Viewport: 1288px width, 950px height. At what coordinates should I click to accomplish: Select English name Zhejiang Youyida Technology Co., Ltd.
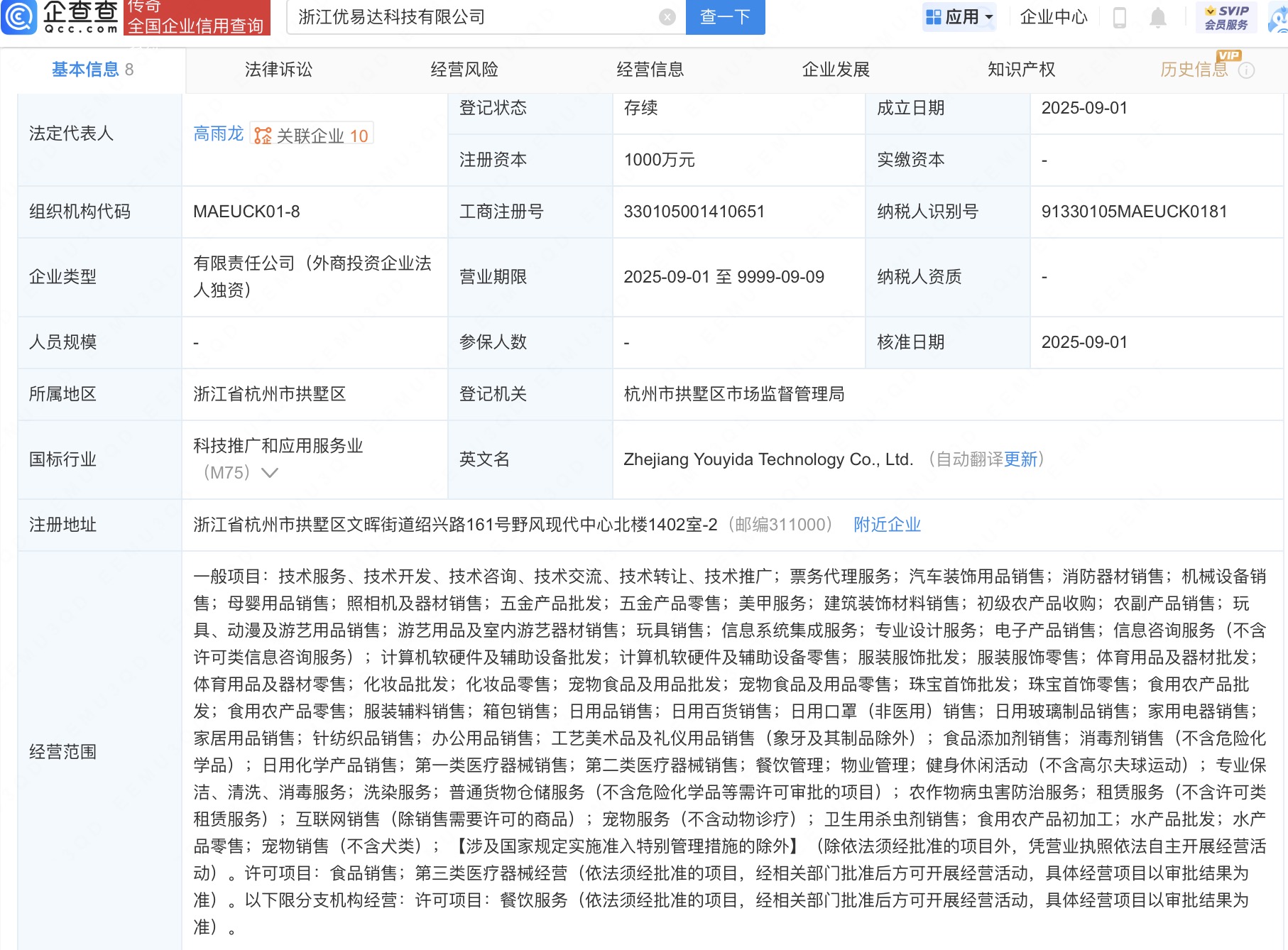pos(768,459)
